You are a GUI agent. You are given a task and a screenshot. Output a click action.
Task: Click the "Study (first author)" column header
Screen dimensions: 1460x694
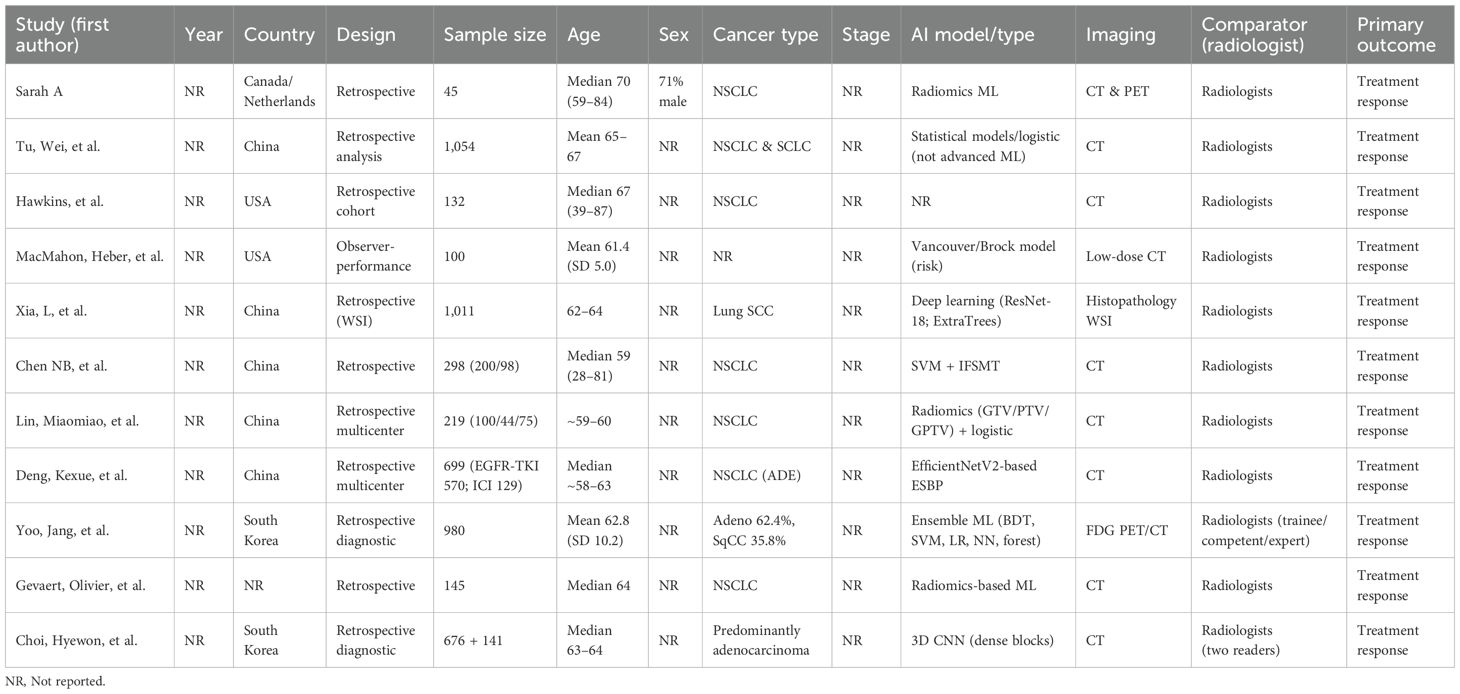tap(86, 34)
